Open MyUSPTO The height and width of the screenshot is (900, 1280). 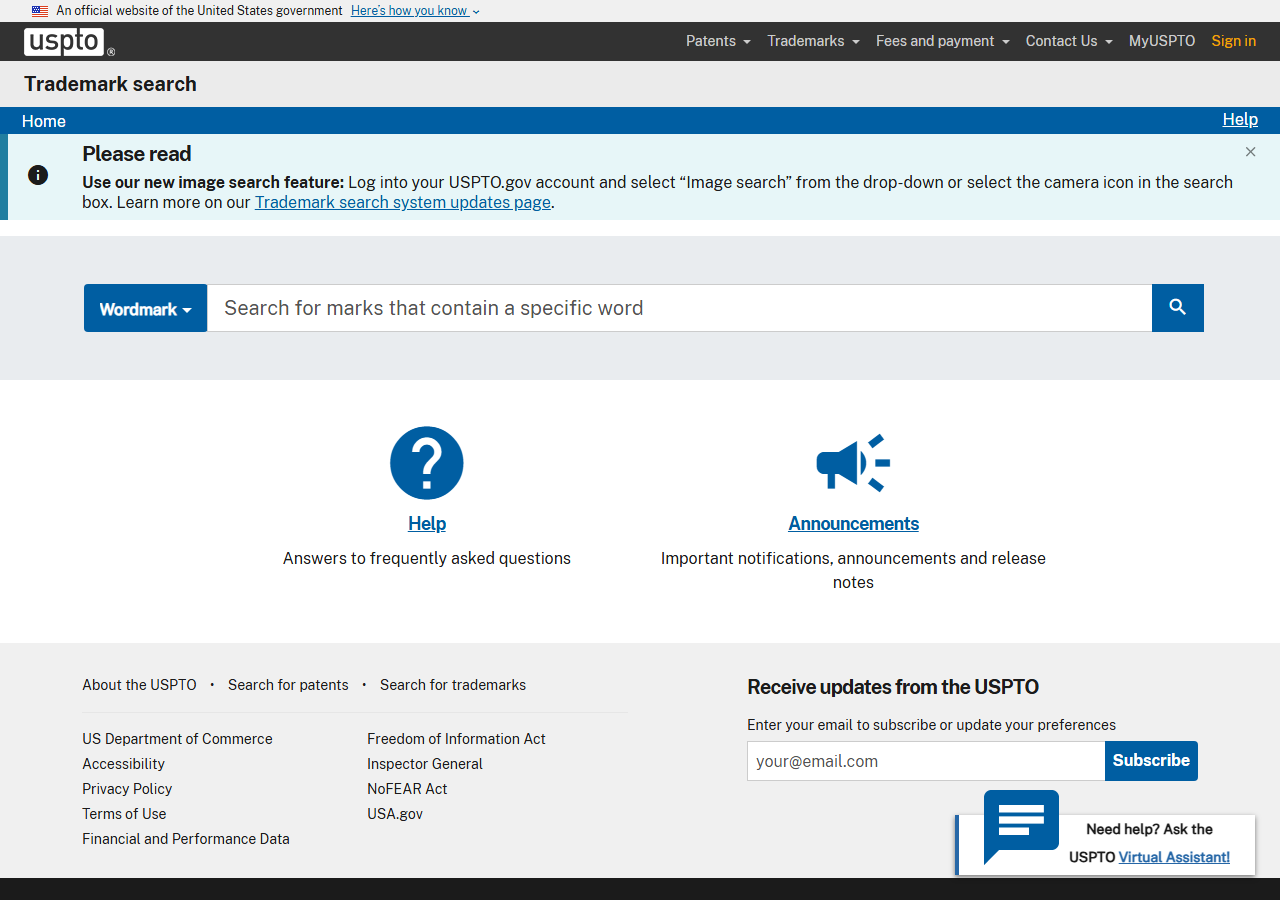click(x=1162, y=41)
